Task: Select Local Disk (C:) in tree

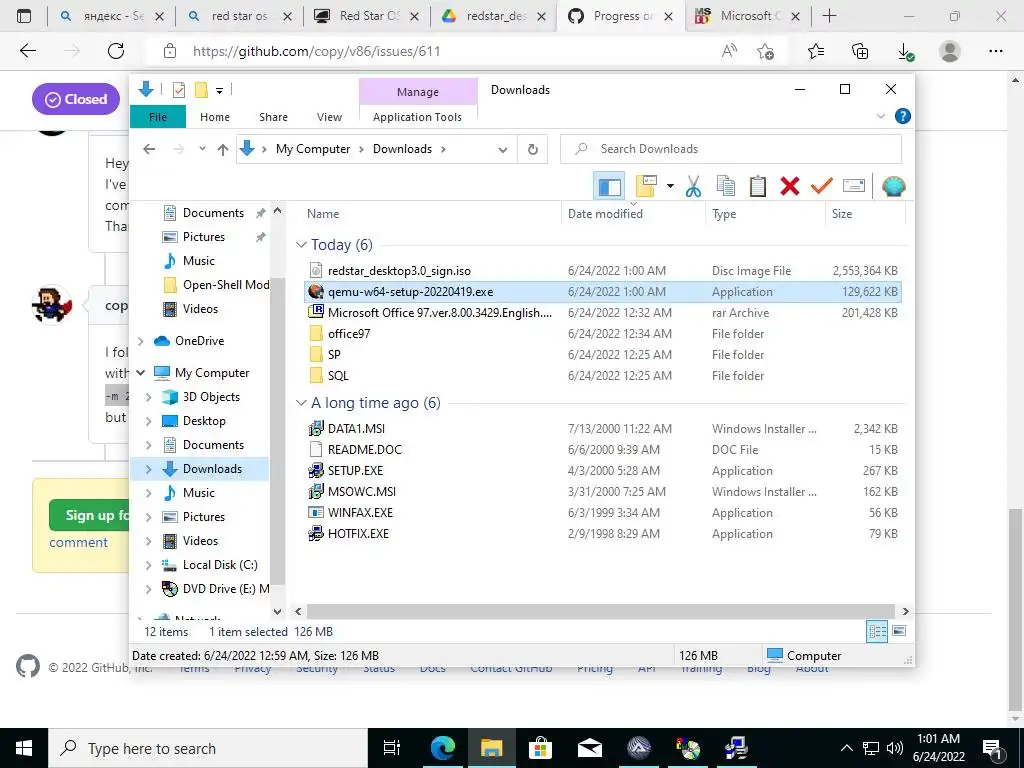Action: pyautogui.click(x=220, y=565)
